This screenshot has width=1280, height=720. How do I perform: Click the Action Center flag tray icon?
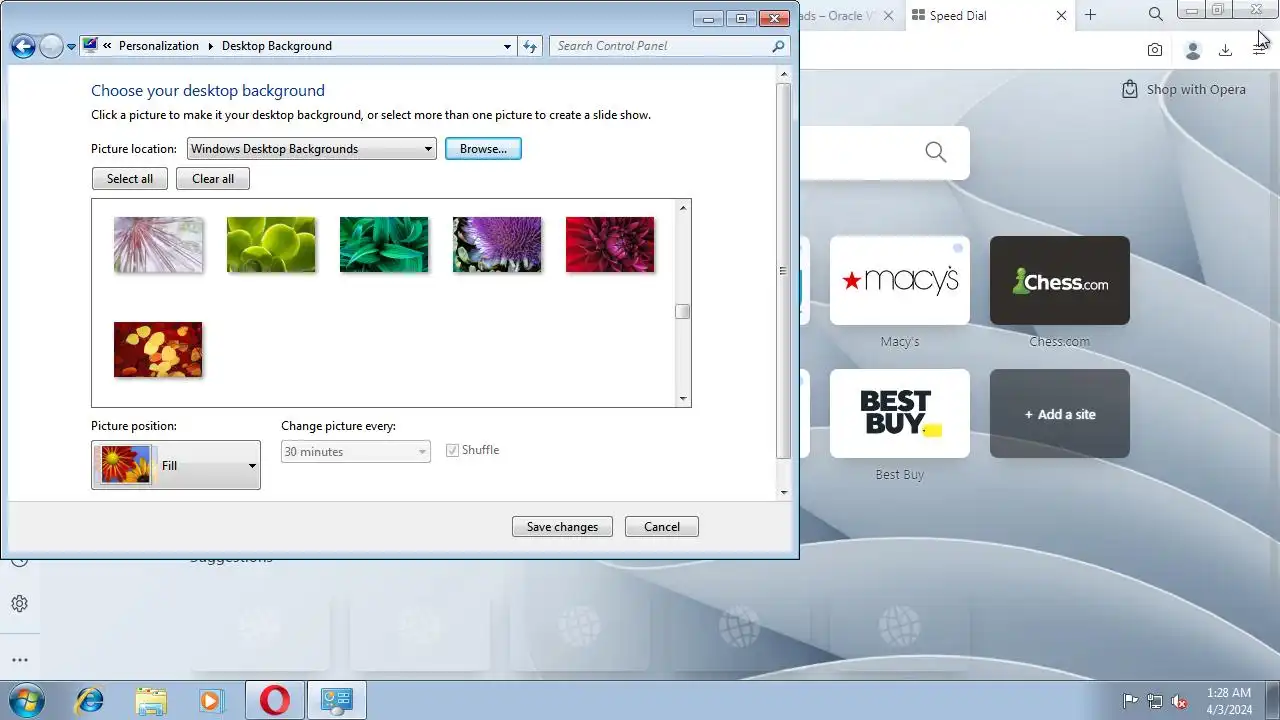pos(1131,701)
